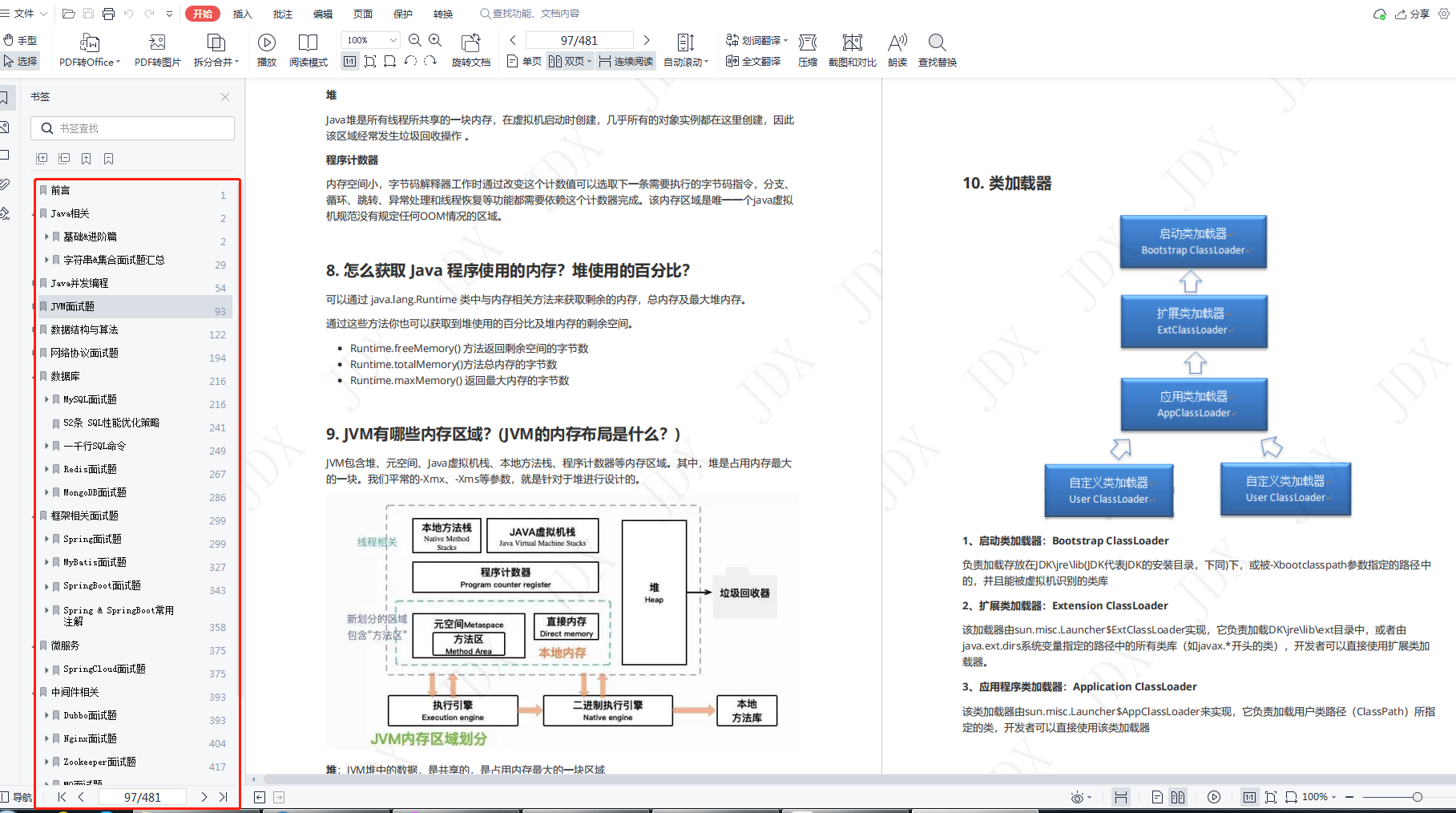Select the Hand (手型) tool
Screen dimensions: 1456x813
tap(20, 40)
